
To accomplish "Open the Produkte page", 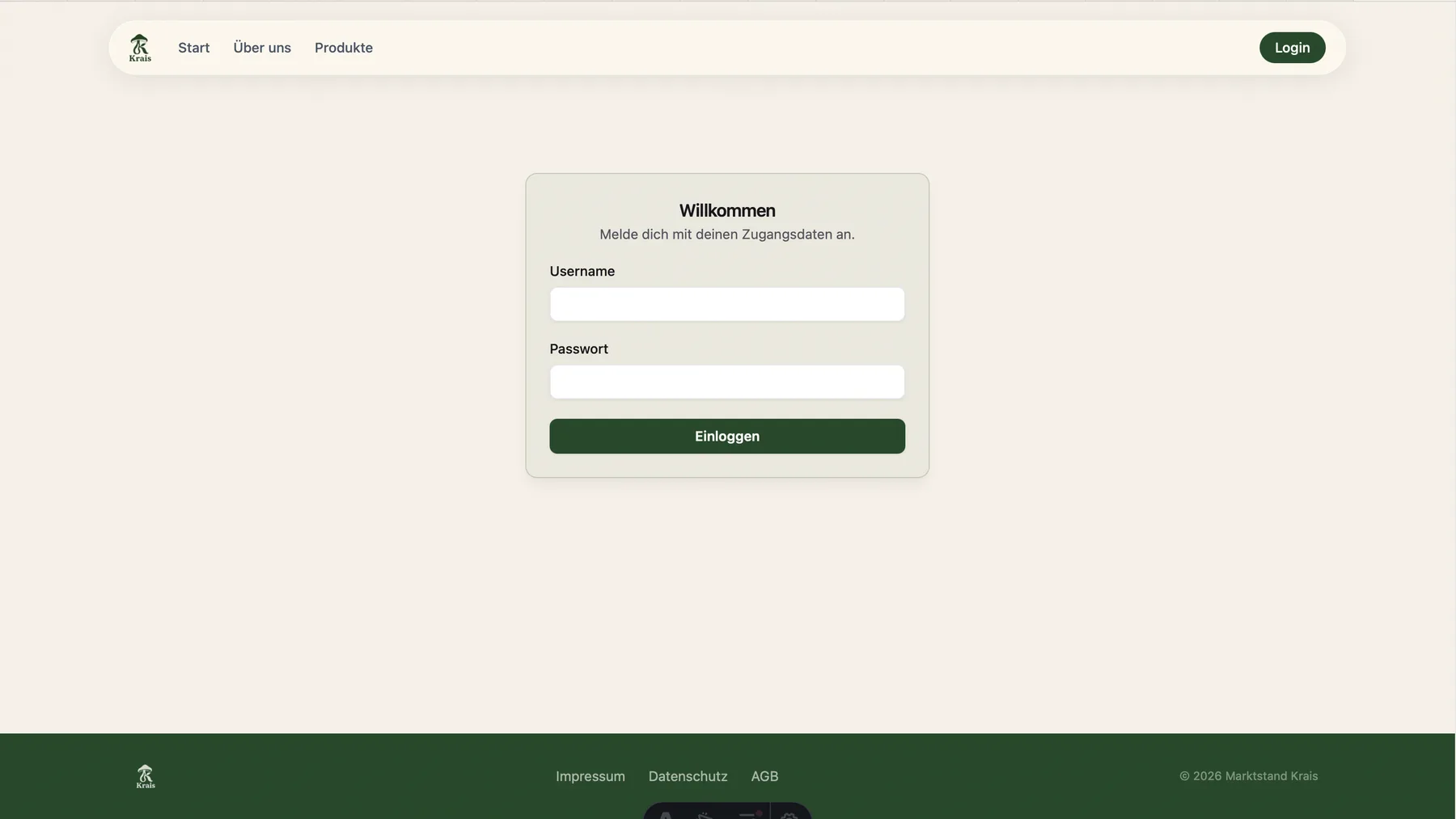I will click(x=344, y=48).
